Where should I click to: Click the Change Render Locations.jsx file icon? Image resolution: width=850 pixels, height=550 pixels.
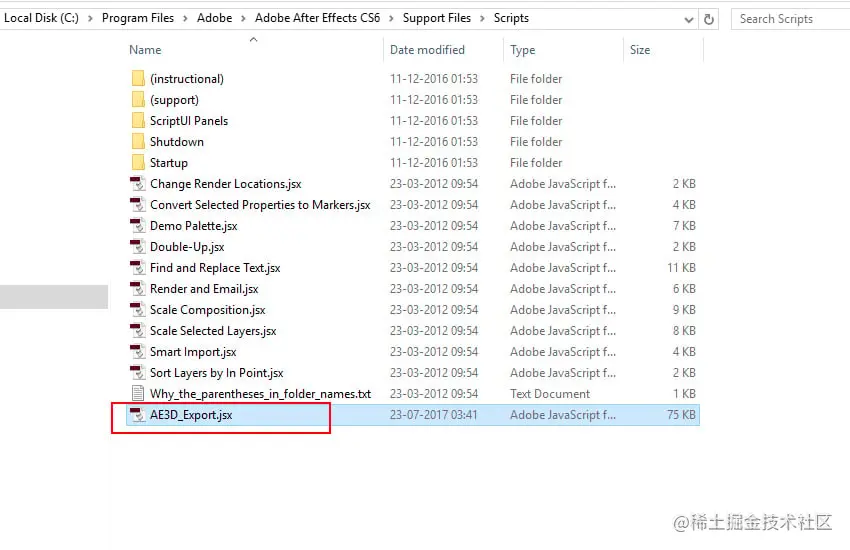point(138,184)
